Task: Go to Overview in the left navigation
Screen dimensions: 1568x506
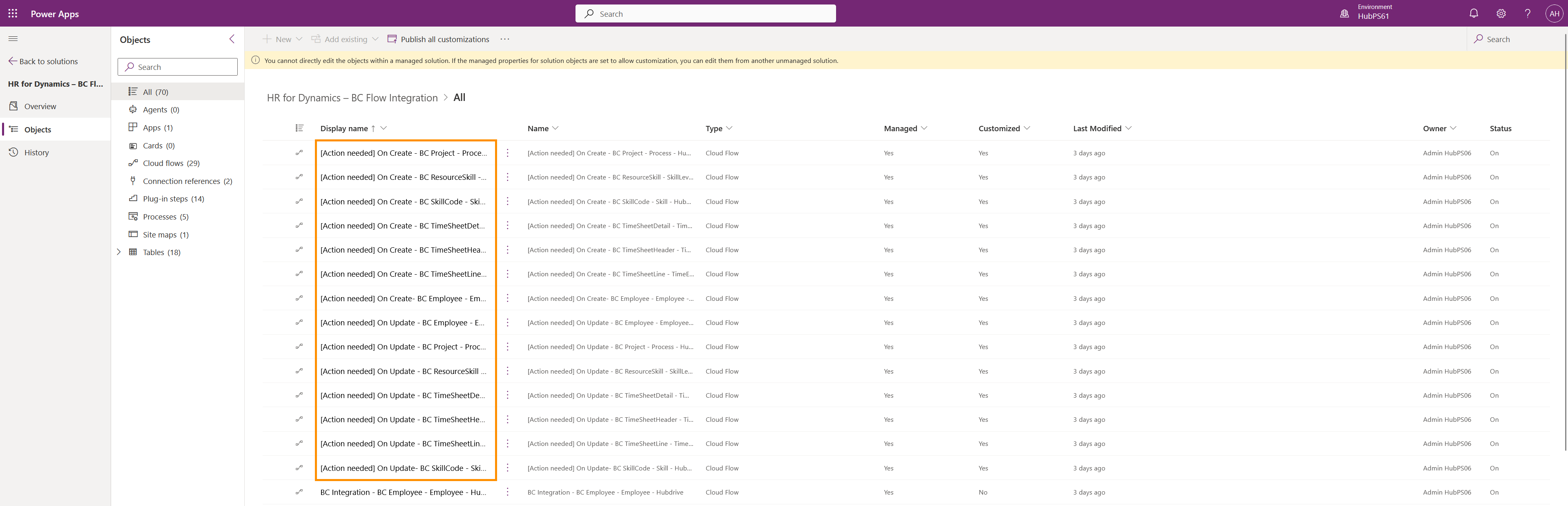Action: point(56,106)
